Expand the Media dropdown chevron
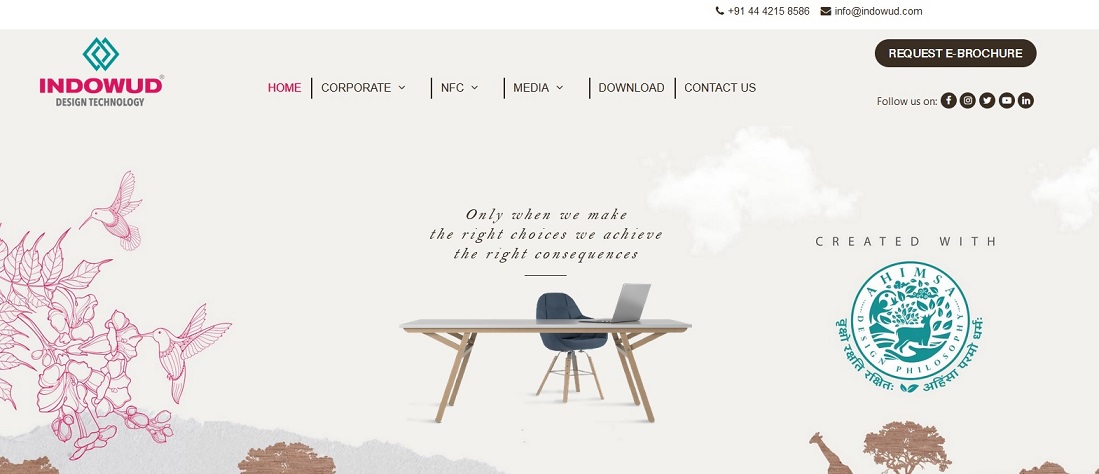Screen dimensions: 1099x474 [x=559, y=88]
